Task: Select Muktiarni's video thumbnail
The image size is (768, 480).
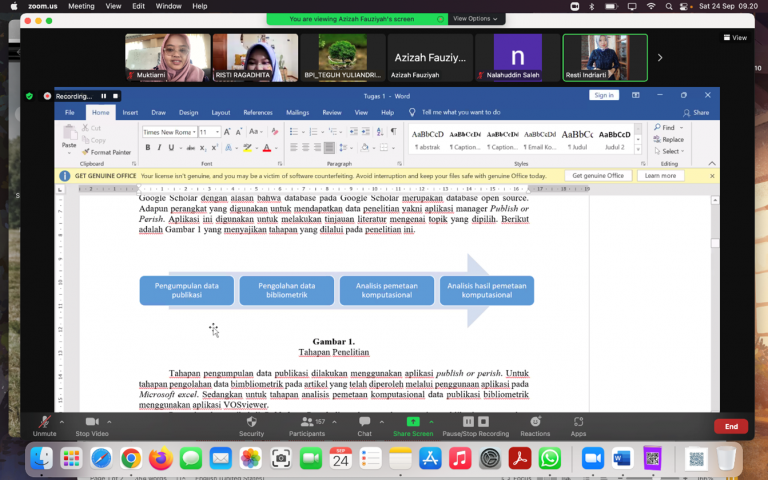Action: point(168,57)
